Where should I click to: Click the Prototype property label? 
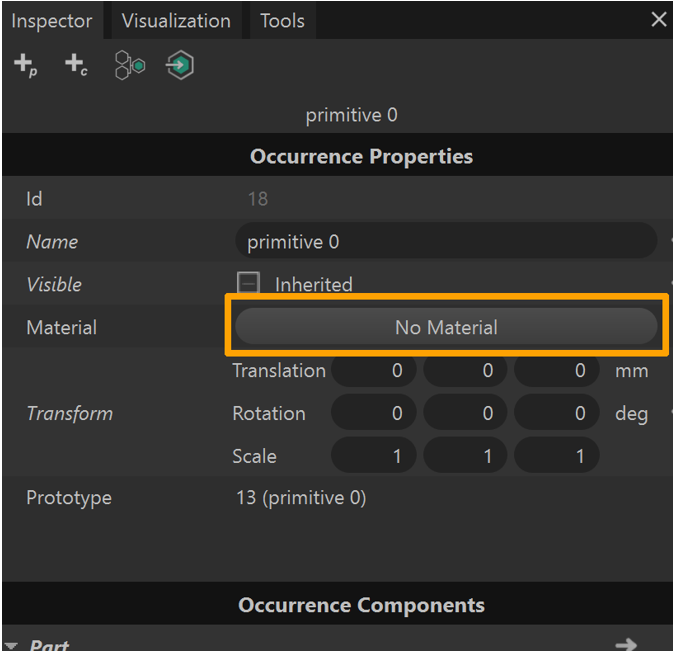click(69, 498)
